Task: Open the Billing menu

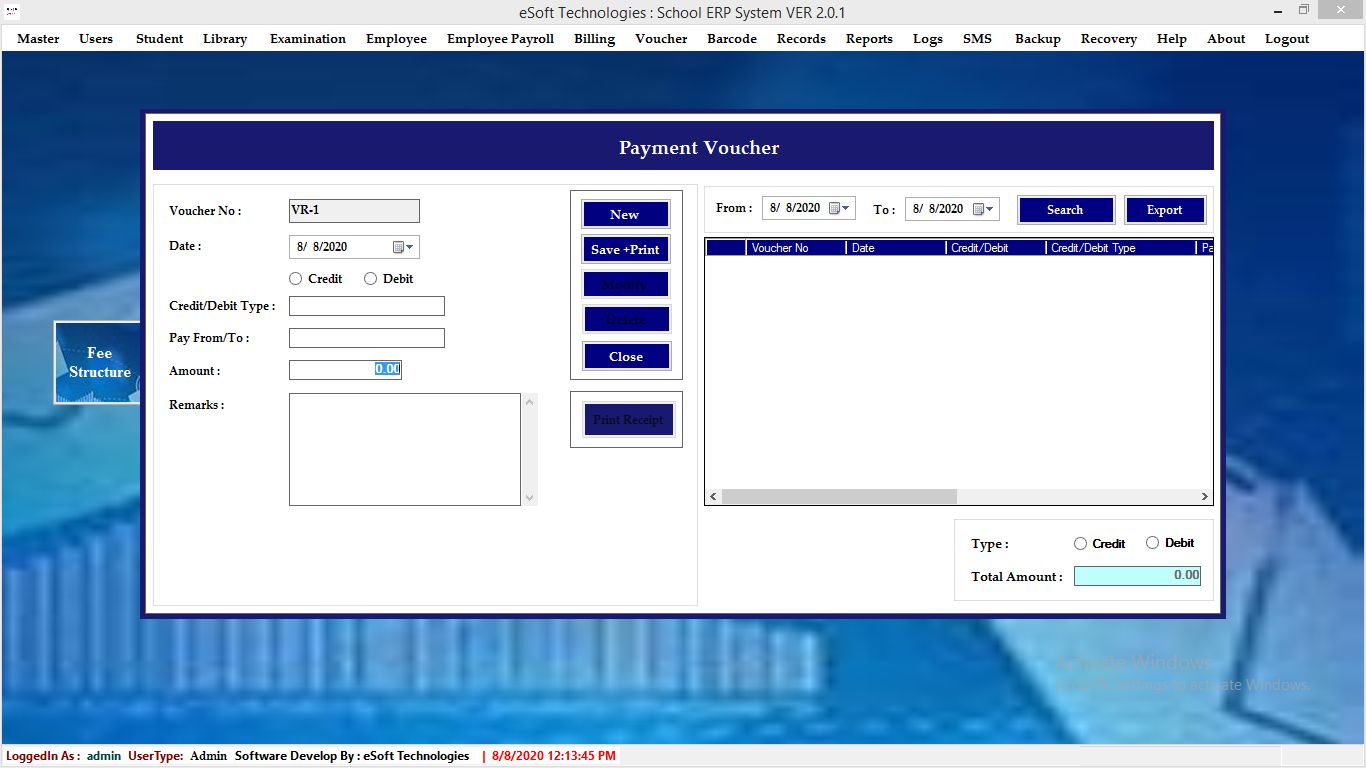Action: [x=594, y=39]
